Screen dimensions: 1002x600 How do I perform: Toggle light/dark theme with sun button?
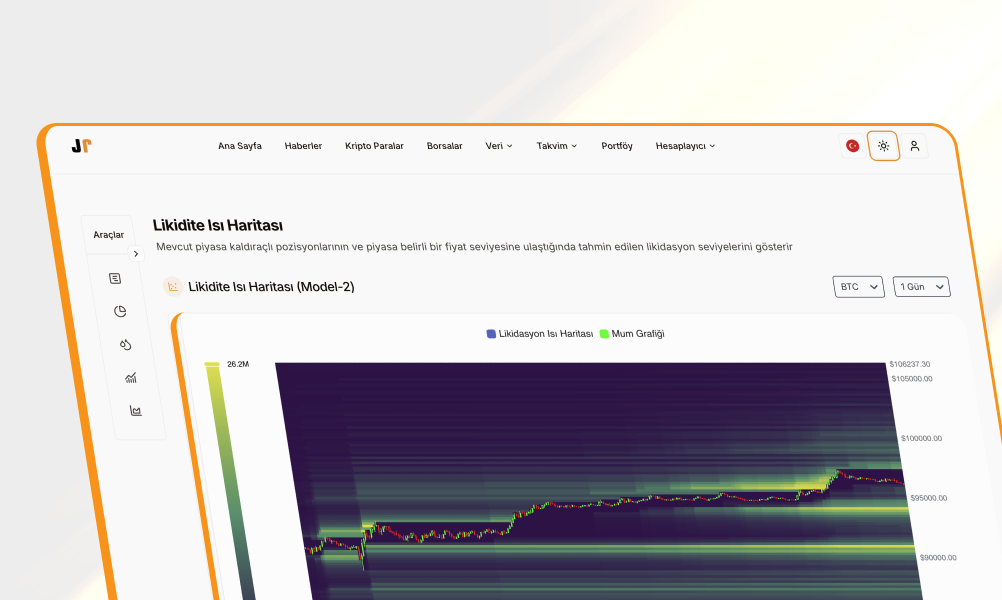(883, 146)
